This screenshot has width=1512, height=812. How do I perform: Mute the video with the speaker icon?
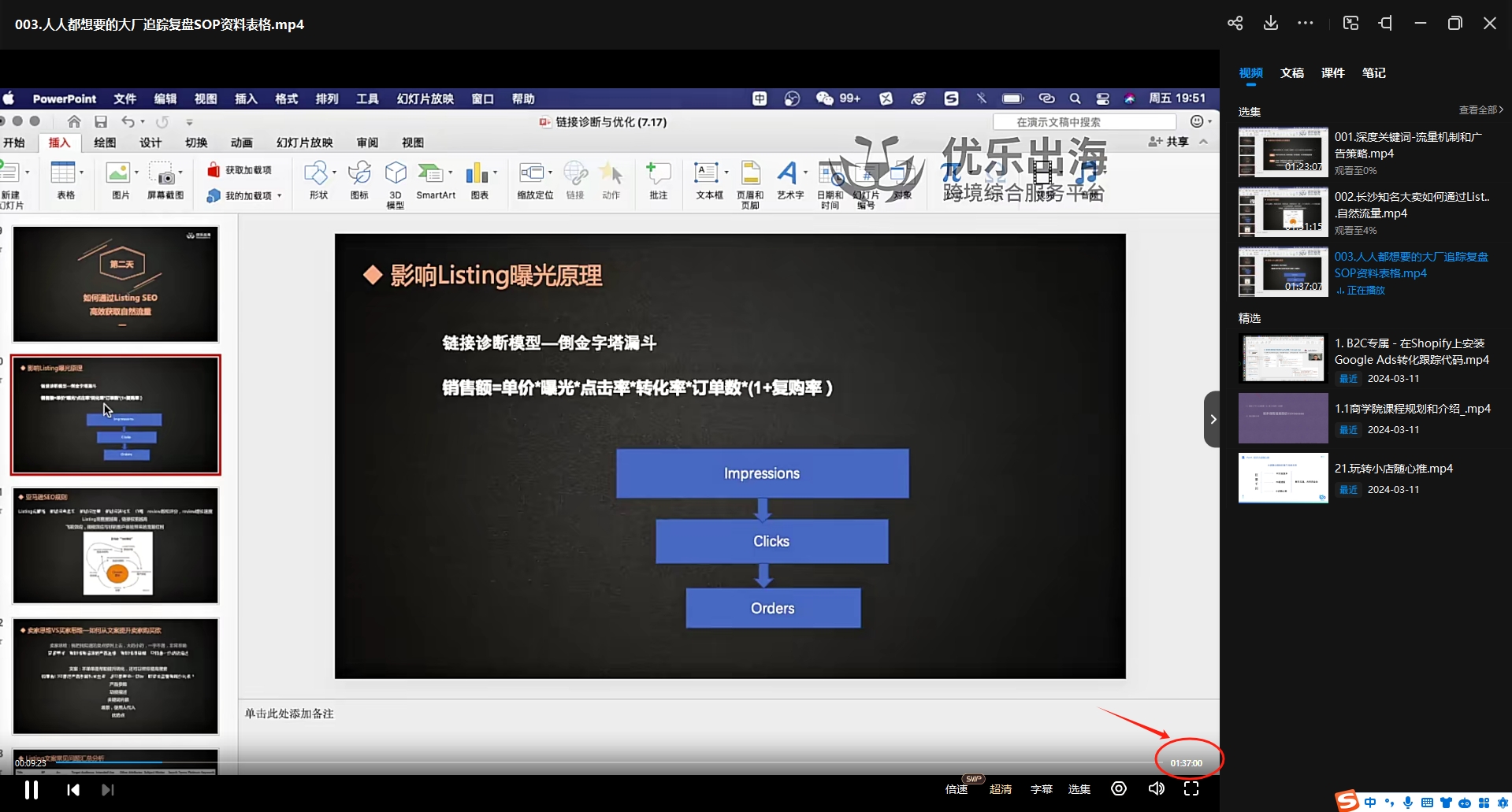point(1156,788)
